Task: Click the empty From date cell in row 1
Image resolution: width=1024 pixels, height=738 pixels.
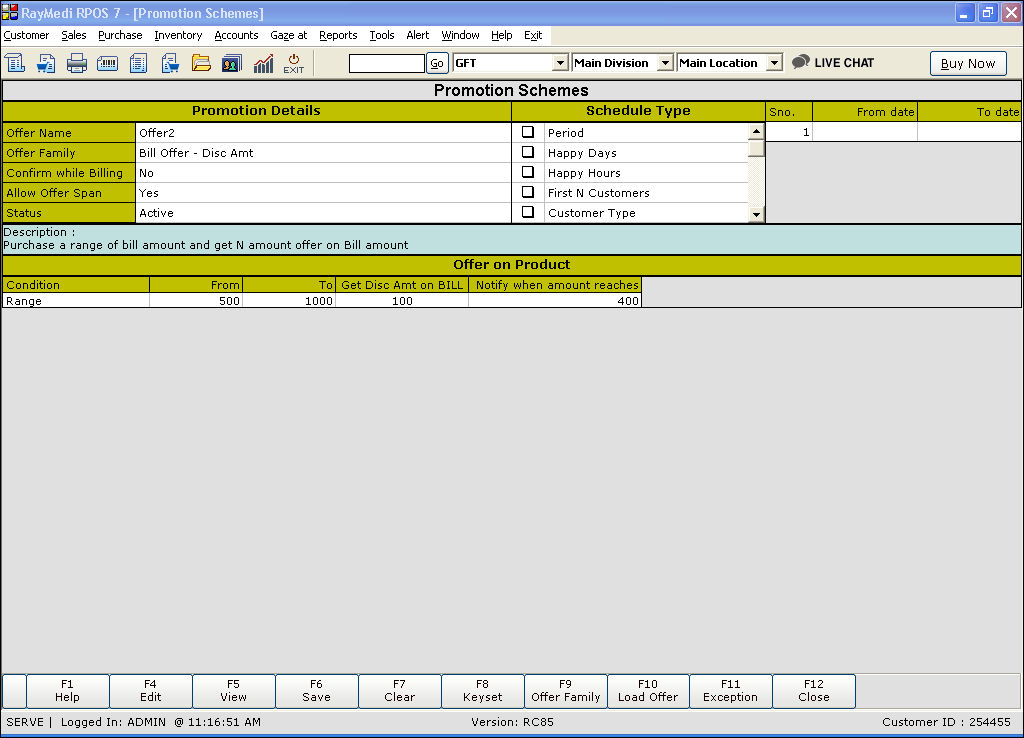Action: pos(865,132)
